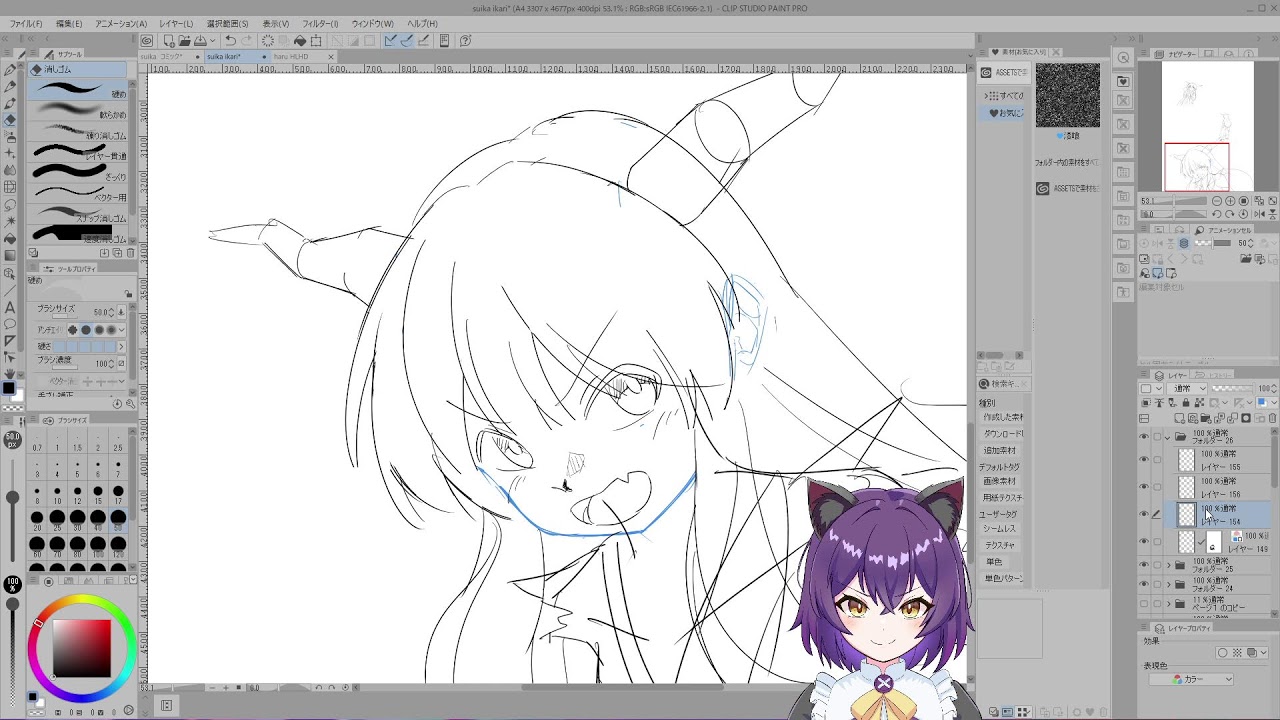Image resolution: width=1280 pixels, height=720 pixels.
Task: Open Quick Access search icon in the material dock
Action: [x=1123, y=58]
